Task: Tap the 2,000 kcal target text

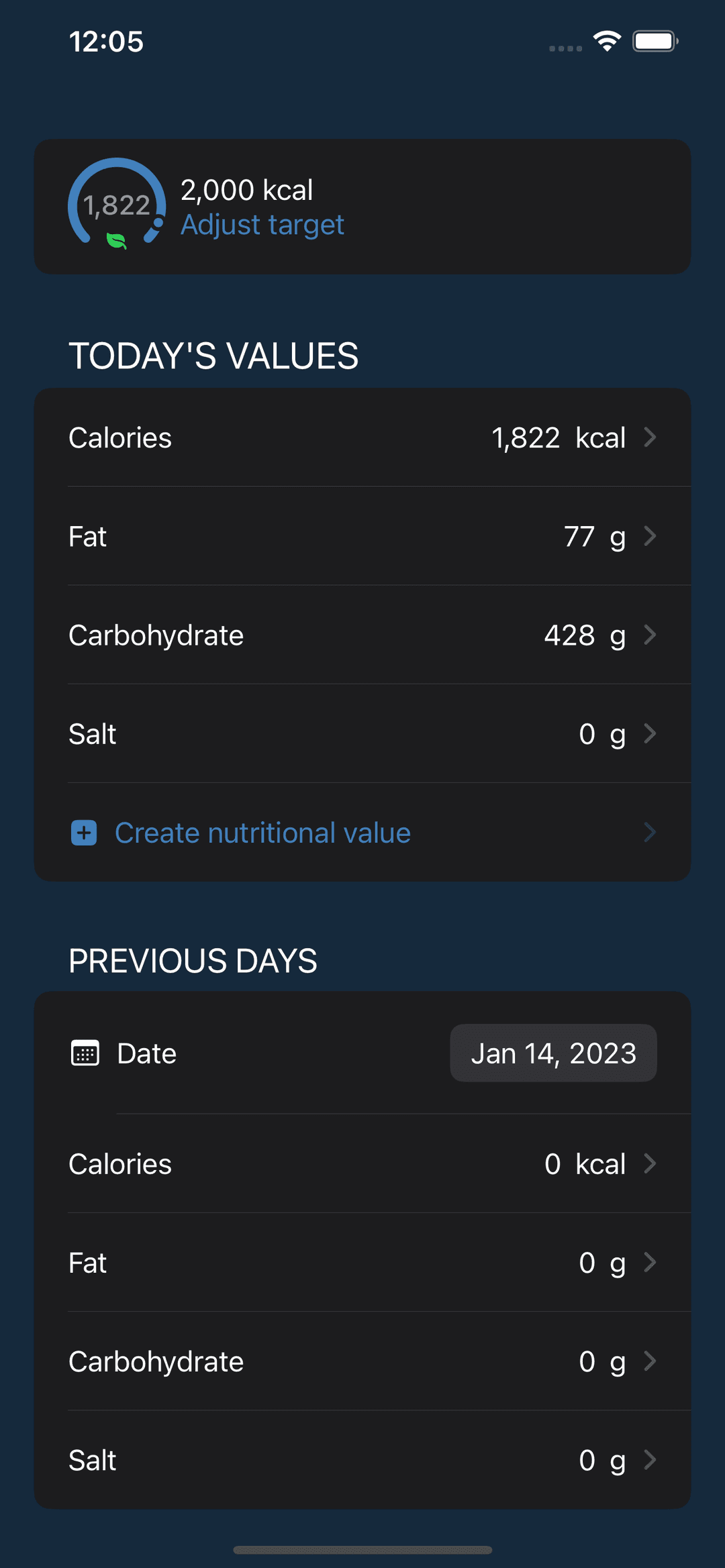Action: pyautogui.click(x=246, y=190)
